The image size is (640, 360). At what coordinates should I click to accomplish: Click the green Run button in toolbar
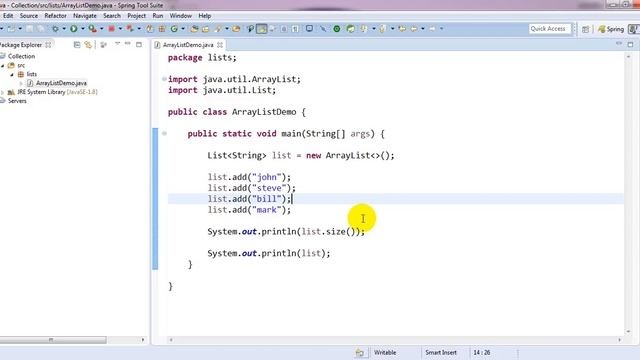pyautogui.click(x=73, y=29)
